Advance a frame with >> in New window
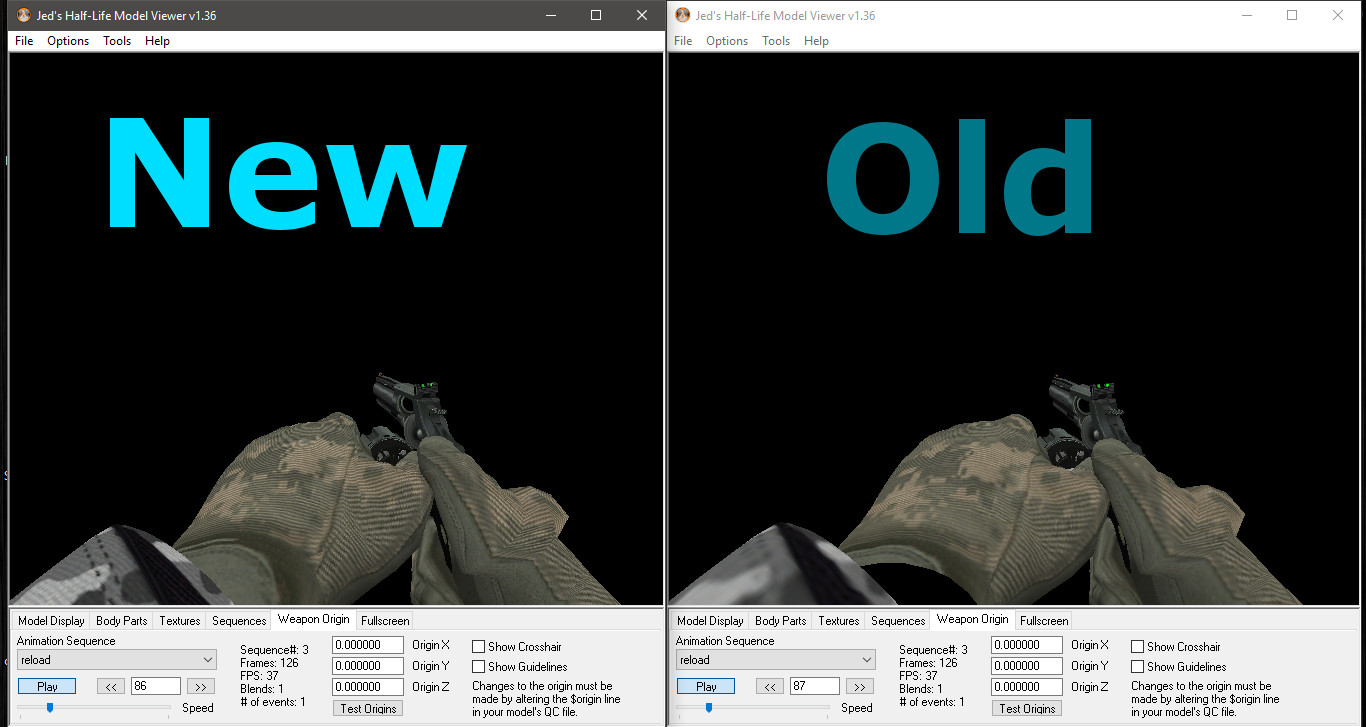 [201, 686]
